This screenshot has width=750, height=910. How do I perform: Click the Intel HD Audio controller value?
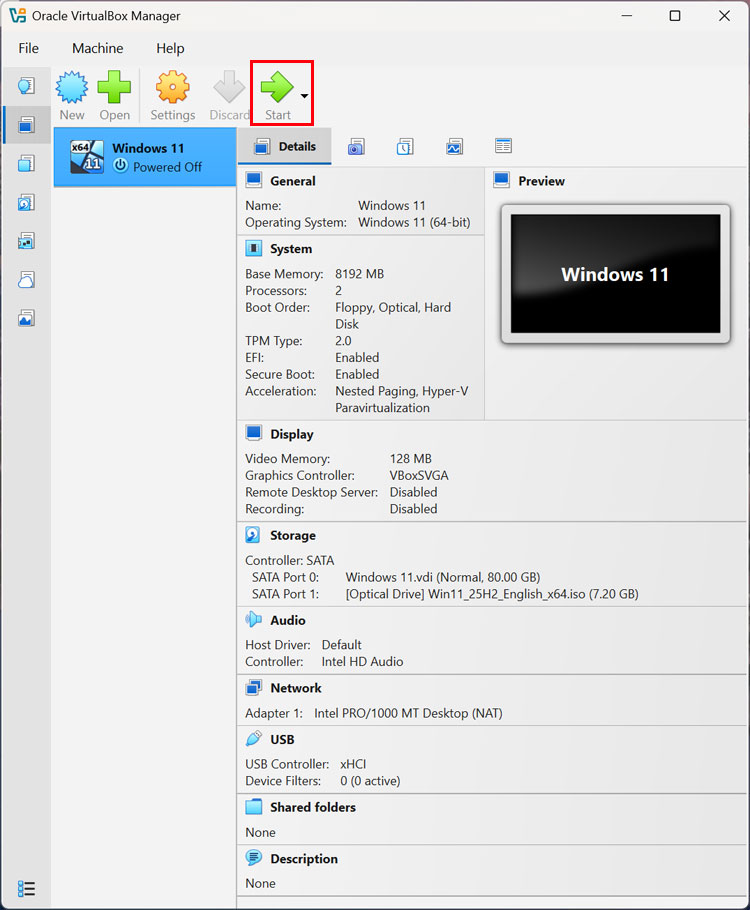[x=362, y=662]
